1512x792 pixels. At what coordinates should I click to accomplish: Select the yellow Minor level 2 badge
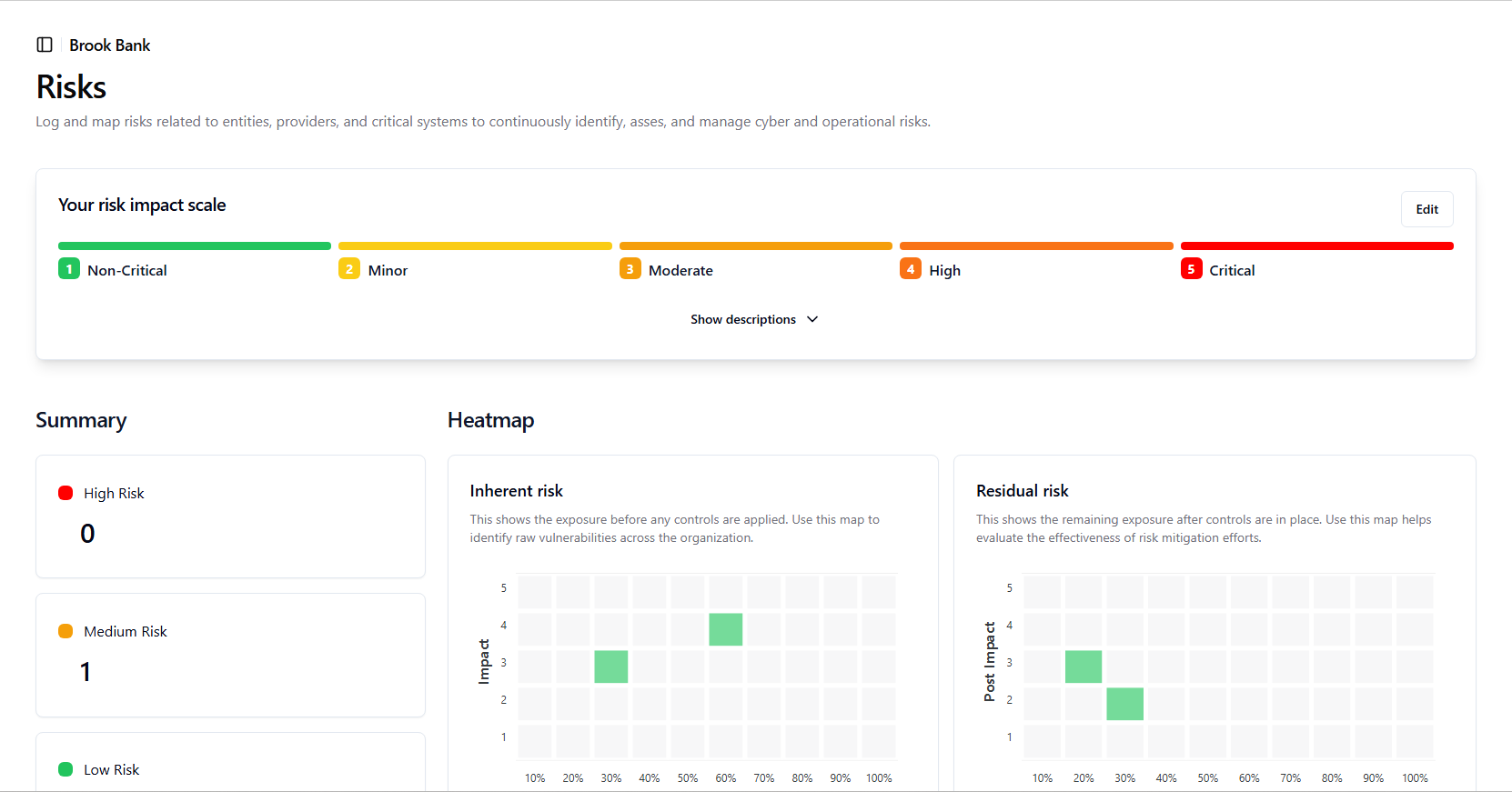pyautogui.click(x=349, y=269)
